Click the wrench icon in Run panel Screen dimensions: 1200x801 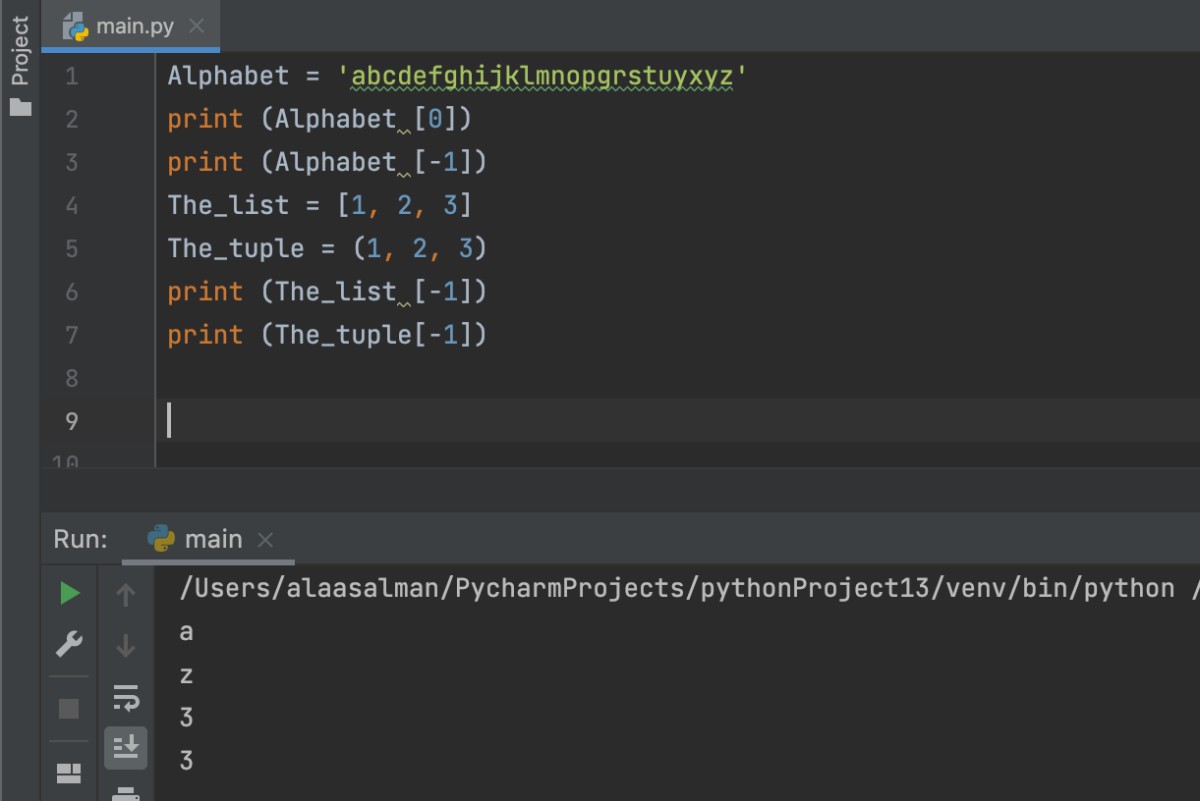coord(69,645)
